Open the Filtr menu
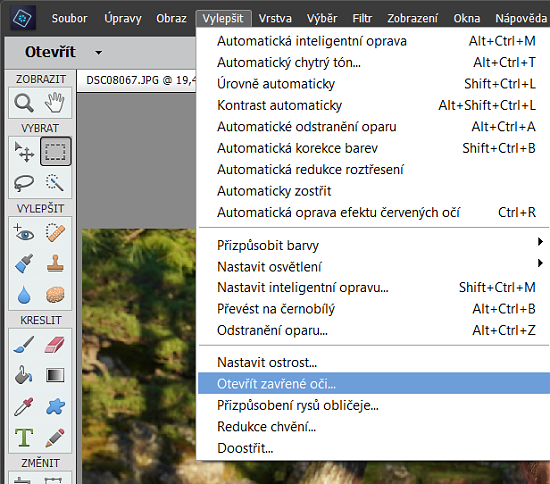This screenshot has height=484, width=550. pyautogui.click(x=362, y=18)
